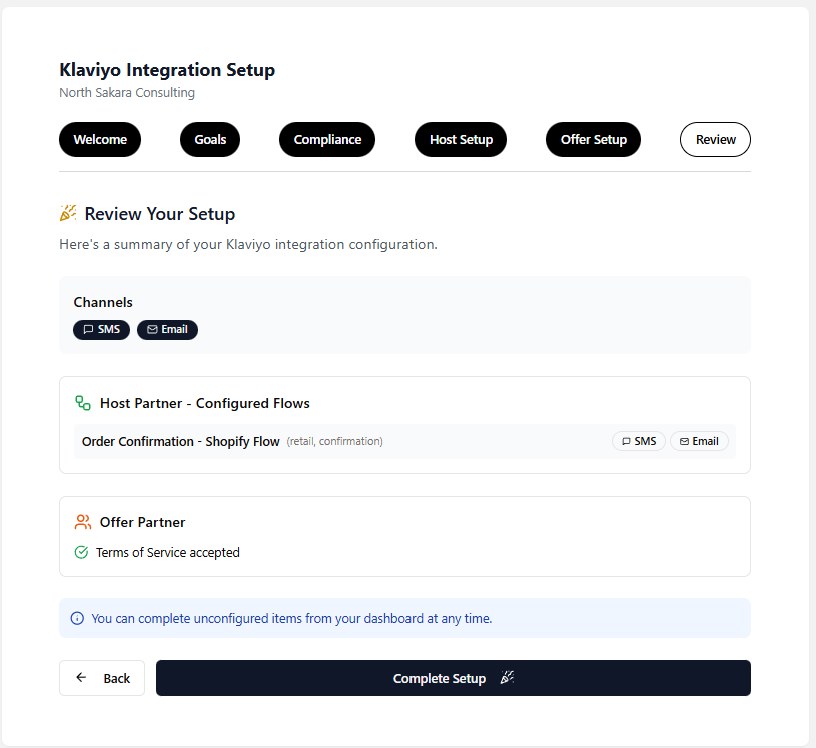Screen dimensions: 816x748
Task: Go to the Welcome step
Action: pos(100,140)
